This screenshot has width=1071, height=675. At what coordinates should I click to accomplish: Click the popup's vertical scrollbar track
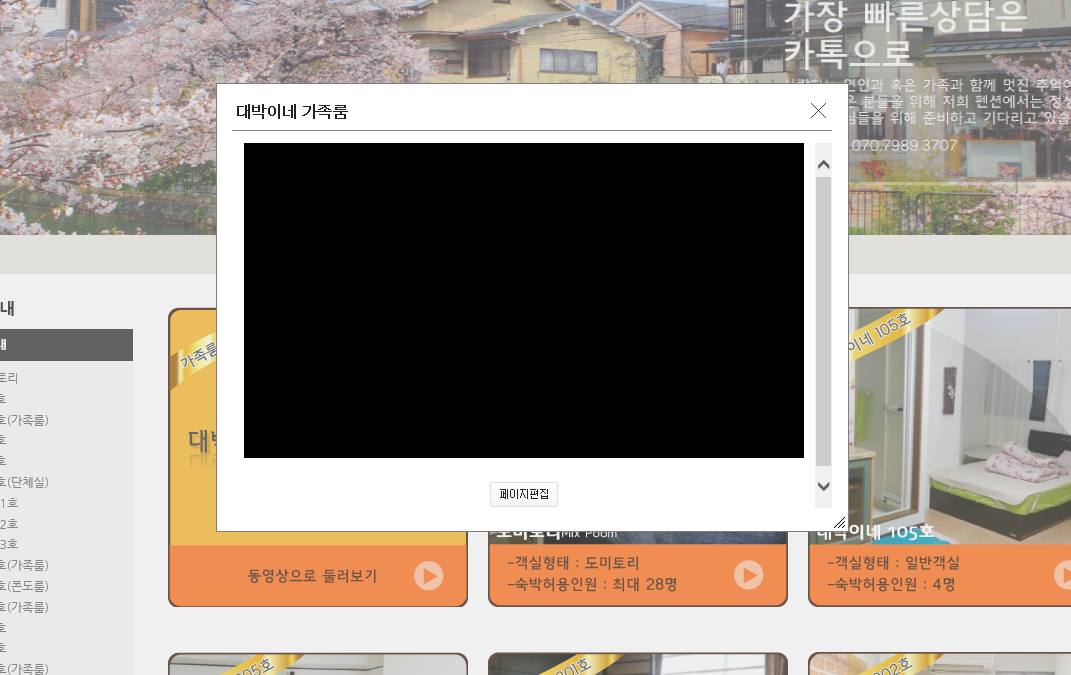click(824, 320)
